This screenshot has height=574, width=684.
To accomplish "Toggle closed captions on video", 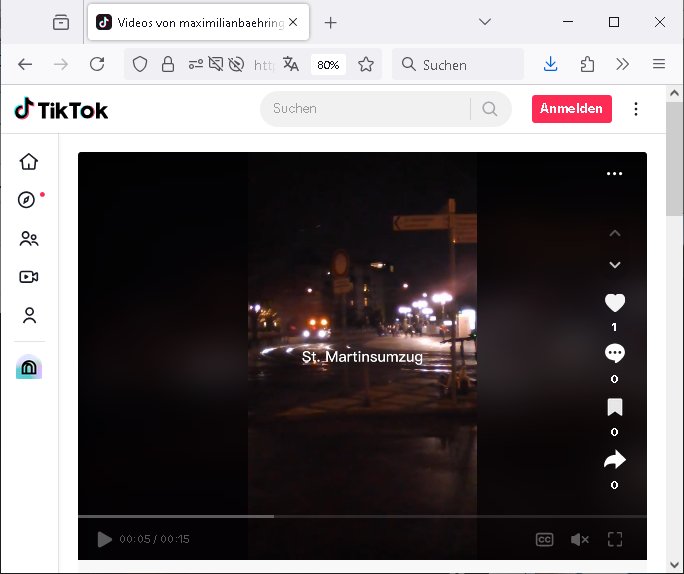I will tap(544, 540).
